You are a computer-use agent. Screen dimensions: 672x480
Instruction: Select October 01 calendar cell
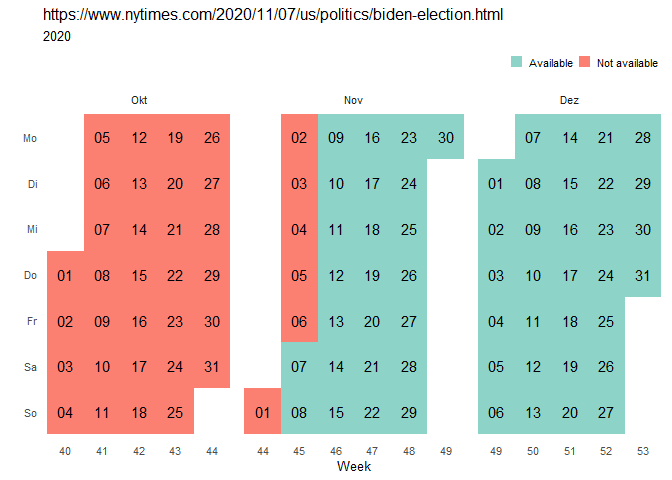(65, 275)
